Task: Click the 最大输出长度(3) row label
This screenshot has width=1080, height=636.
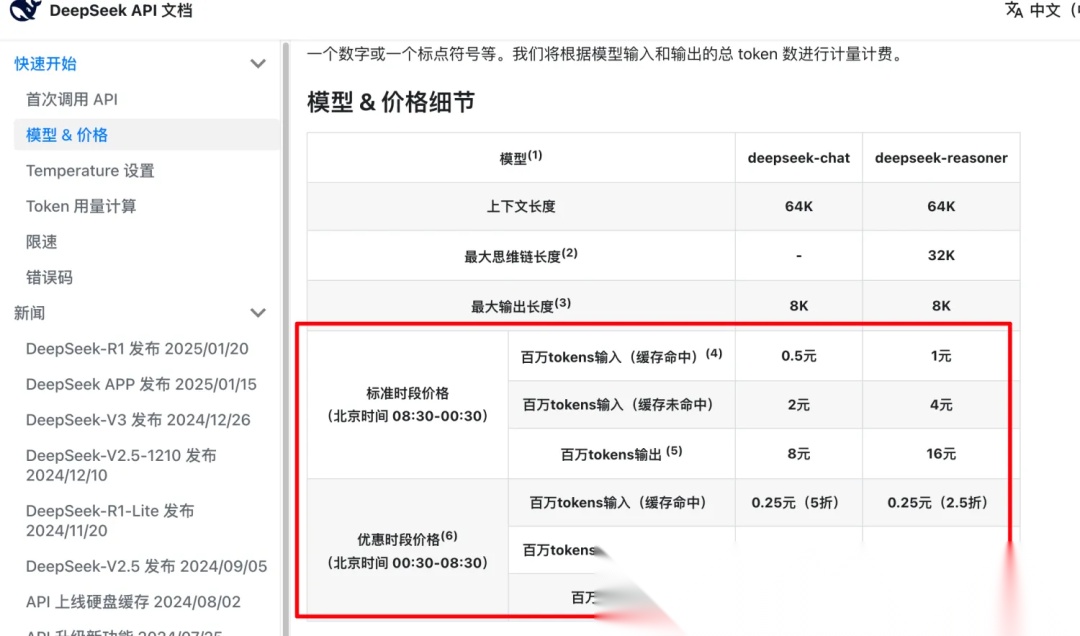Action: [521, 305]
